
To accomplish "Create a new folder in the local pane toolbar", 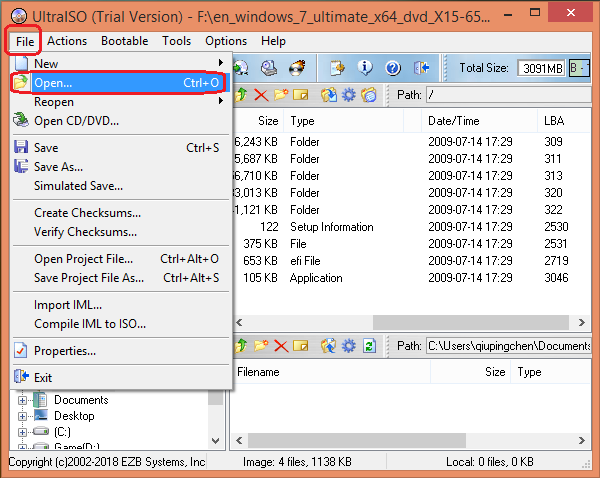I will (x=261, y=346).
